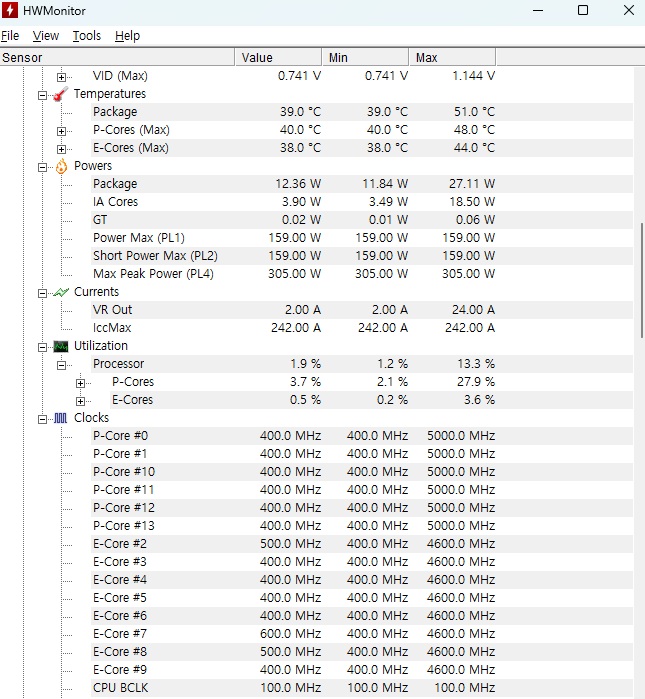The width and height of the screenshot is (645, 699).
Task: Select the IA Cores power row
Action: [362, 202]
